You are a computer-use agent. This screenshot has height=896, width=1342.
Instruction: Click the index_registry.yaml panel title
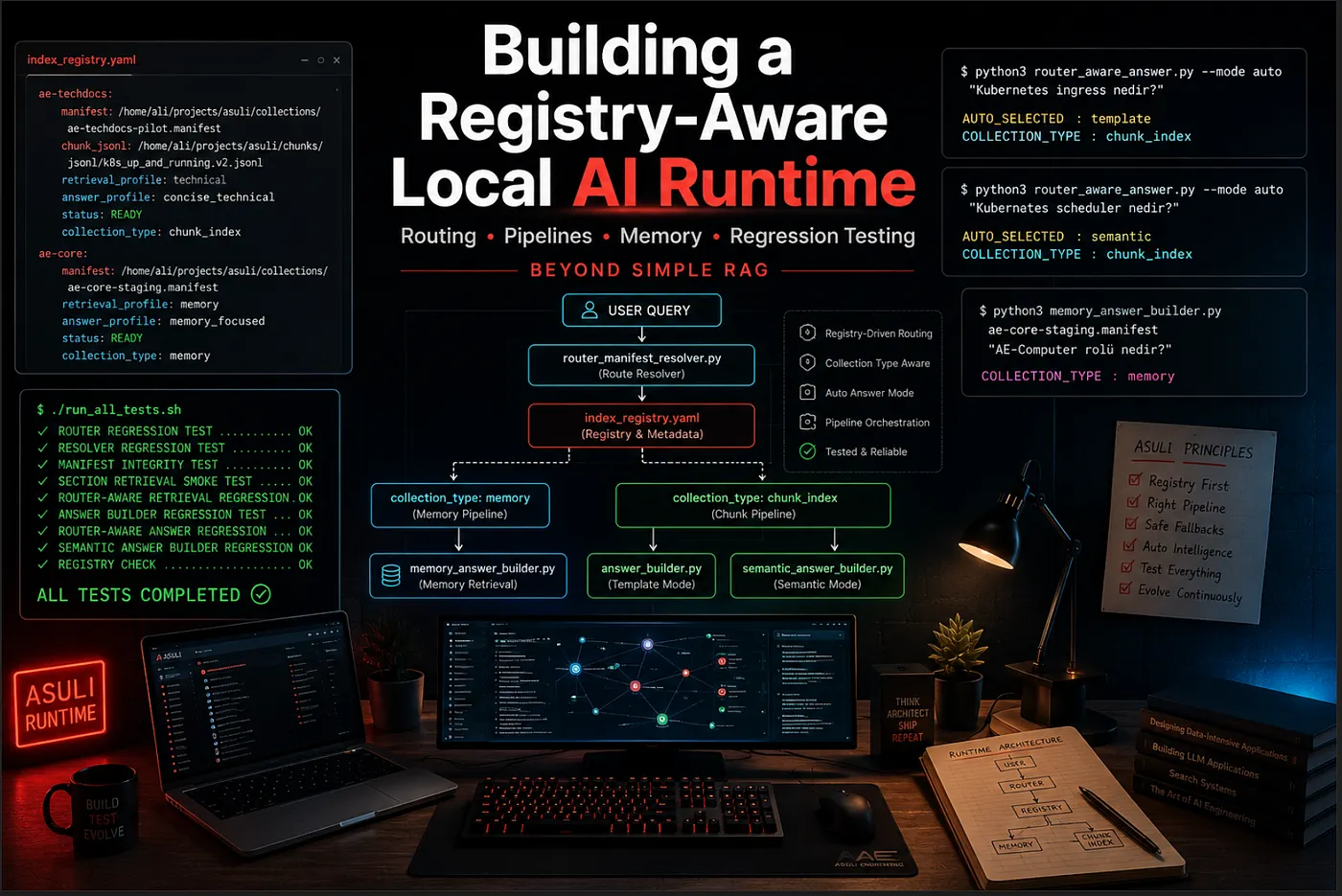[x=81, y=59]
